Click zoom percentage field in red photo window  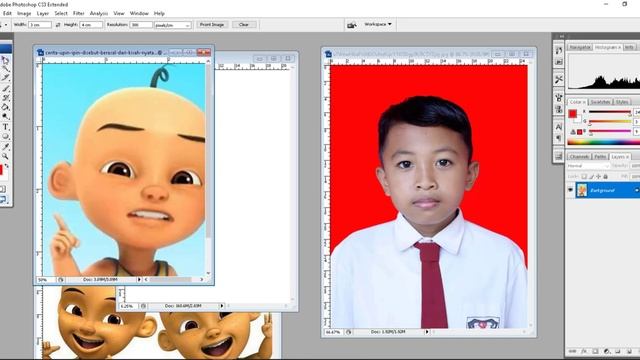333,332
